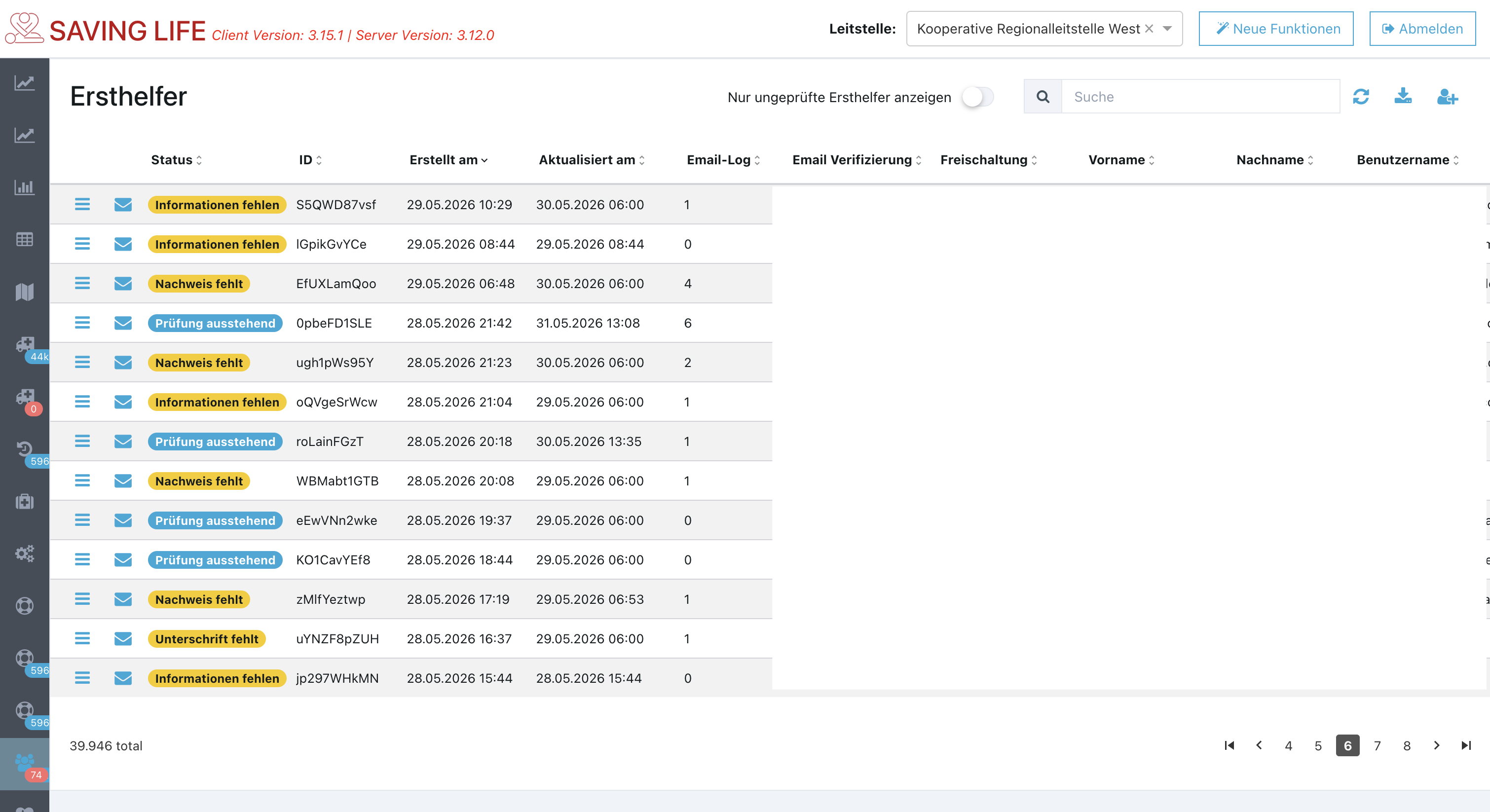Select current pagination page 6
Image resolution: width=1490 pixels, height=812 pixels.
point(1347,745)
